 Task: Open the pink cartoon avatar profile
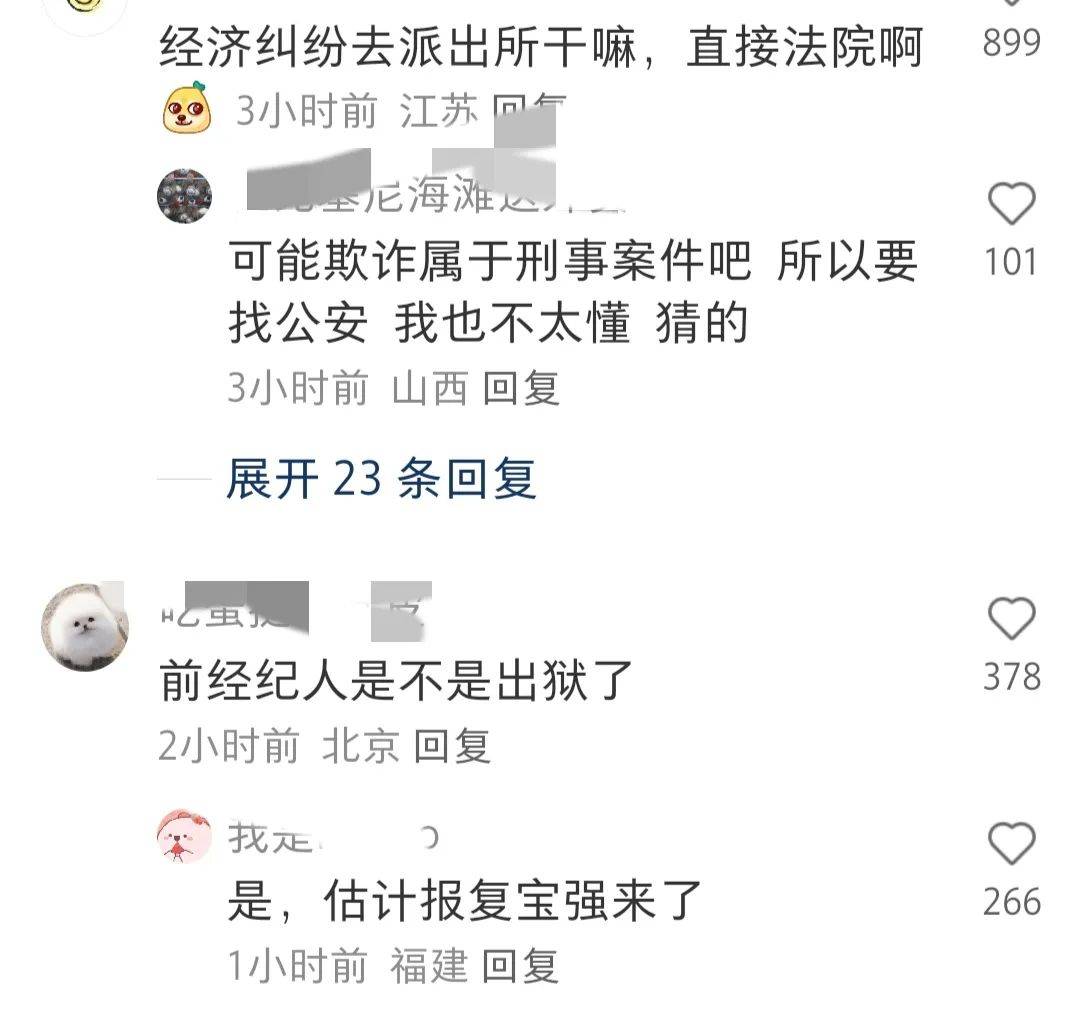tap(185, 836)
